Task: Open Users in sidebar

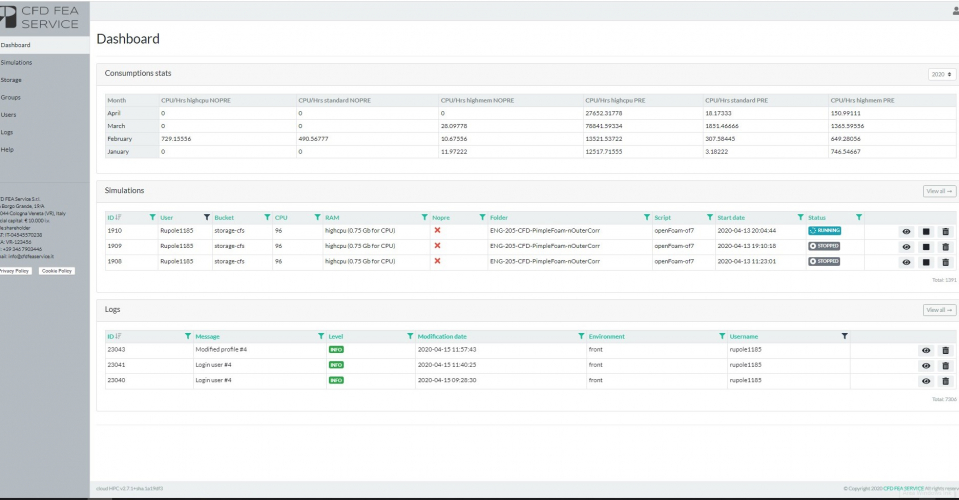Action: tap(45, 114)
